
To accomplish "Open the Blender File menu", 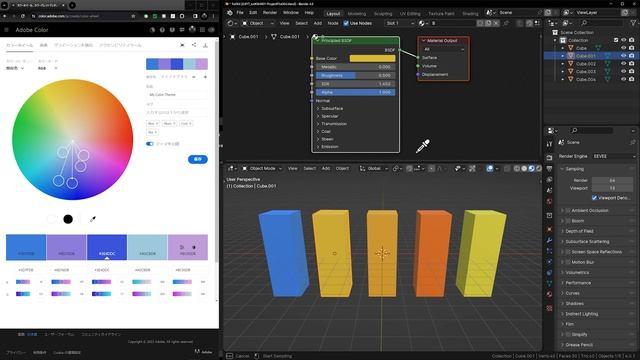I will pos(240,13).
